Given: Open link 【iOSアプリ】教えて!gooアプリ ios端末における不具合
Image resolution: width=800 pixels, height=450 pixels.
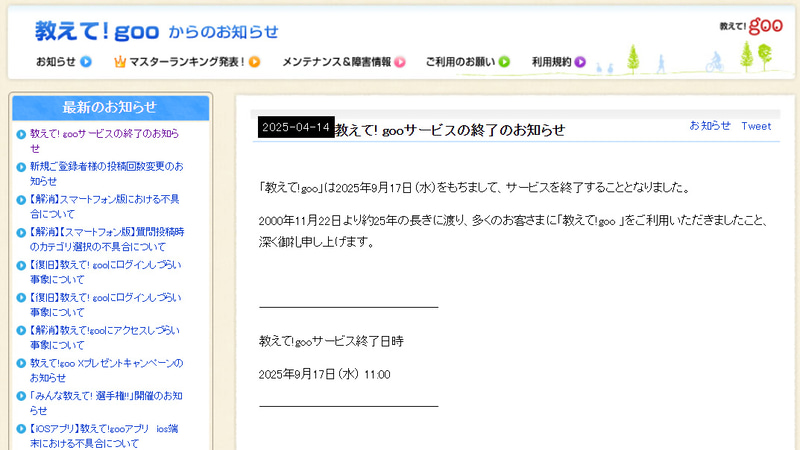Looking at the screenshot, I should pos(104,436).
